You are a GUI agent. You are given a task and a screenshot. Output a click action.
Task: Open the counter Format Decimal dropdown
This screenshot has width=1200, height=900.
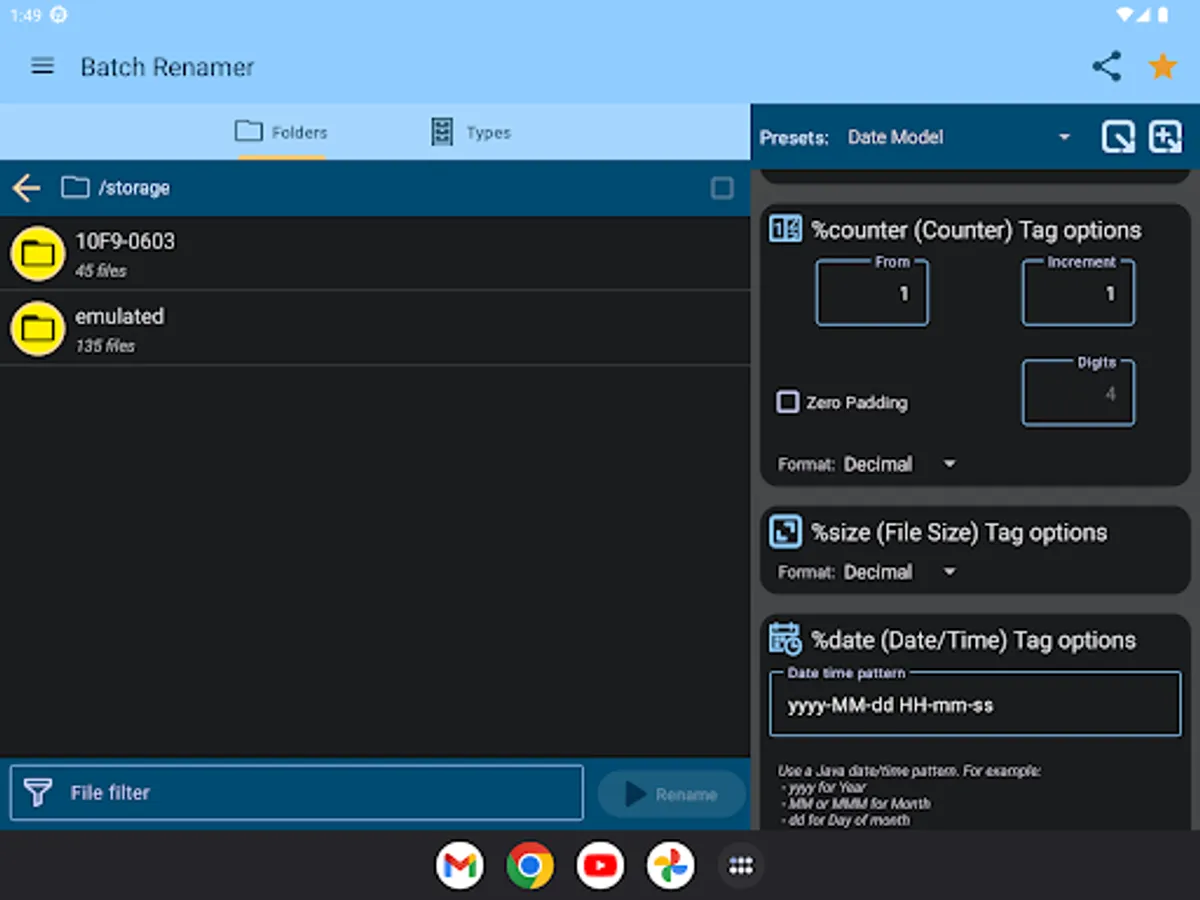point(899,464)
